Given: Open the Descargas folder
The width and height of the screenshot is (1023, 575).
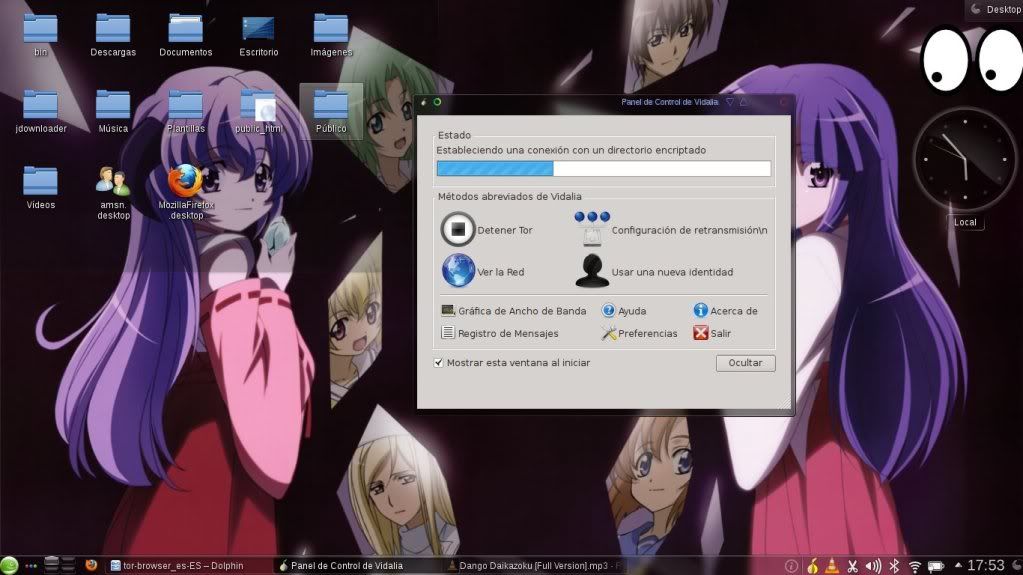Looking at the screenshot, I should click(113, 35).
